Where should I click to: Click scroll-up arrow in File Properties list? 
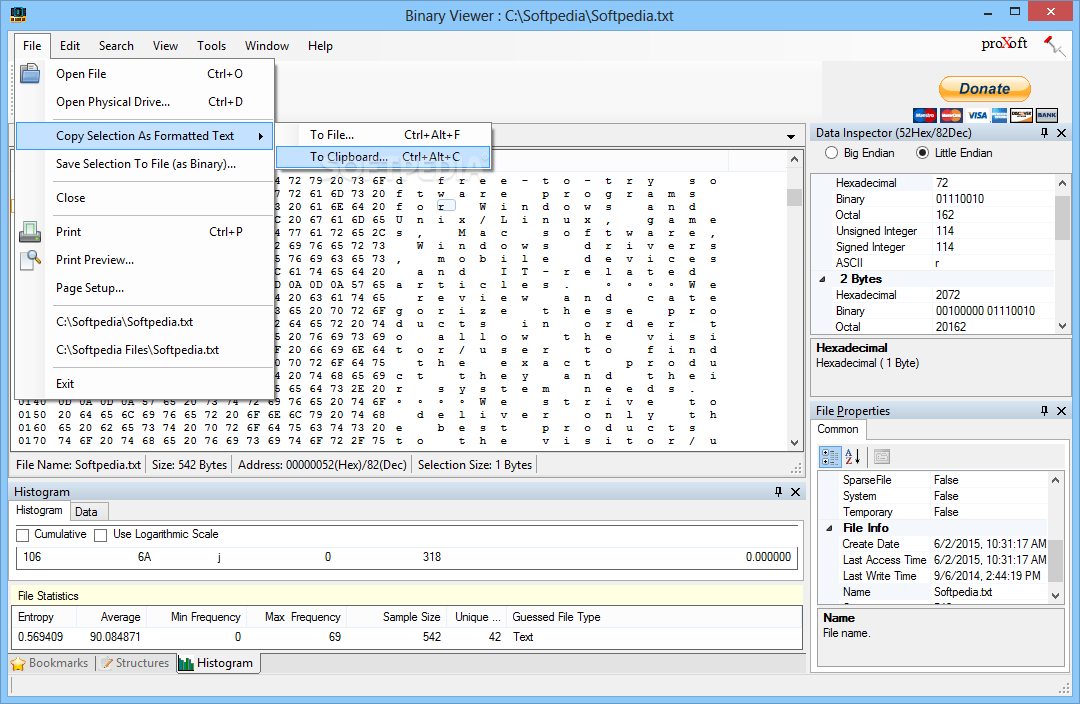[x=1055, y=480]
